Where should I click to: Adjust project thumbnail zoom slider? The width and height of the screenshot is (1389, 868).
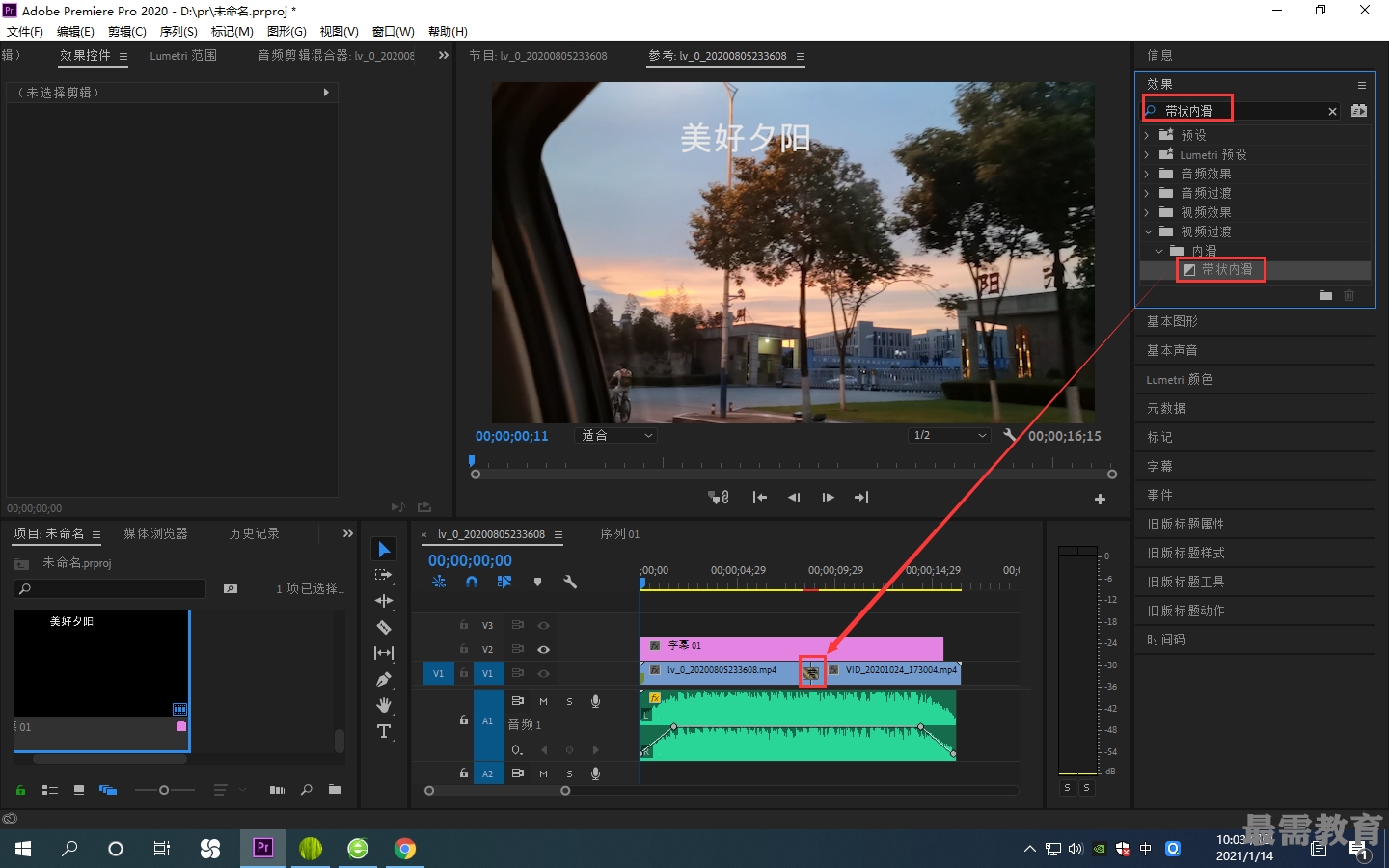(x=165, y=790)
